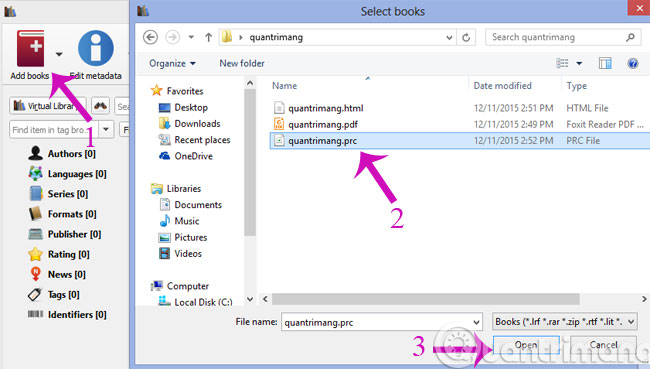Sort by Name column header
This screenshot has height=369, width=650.
[x=284, y=86]
